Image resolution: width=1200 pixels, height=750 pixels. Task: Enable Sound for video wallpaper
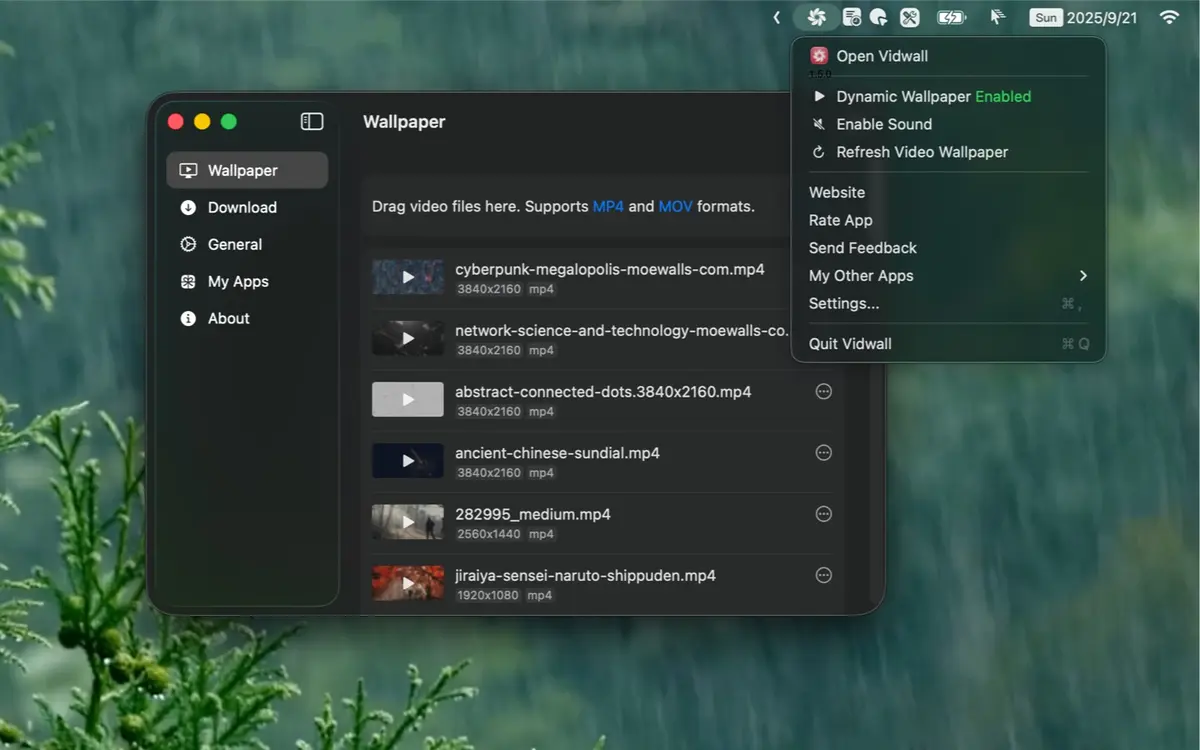[884, 124]
